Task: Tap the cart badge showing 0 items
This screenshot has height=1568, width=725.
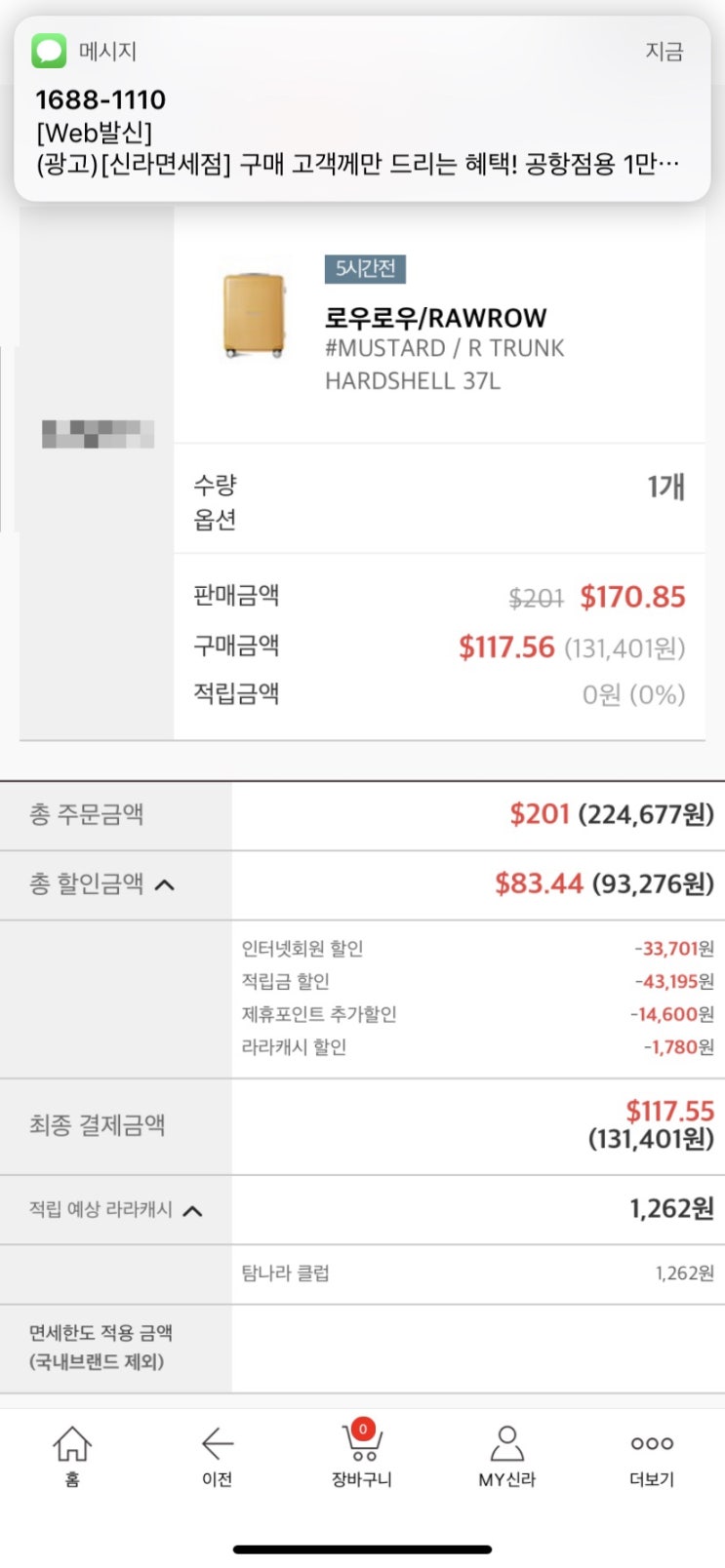Action: (x=363, y=1430)
